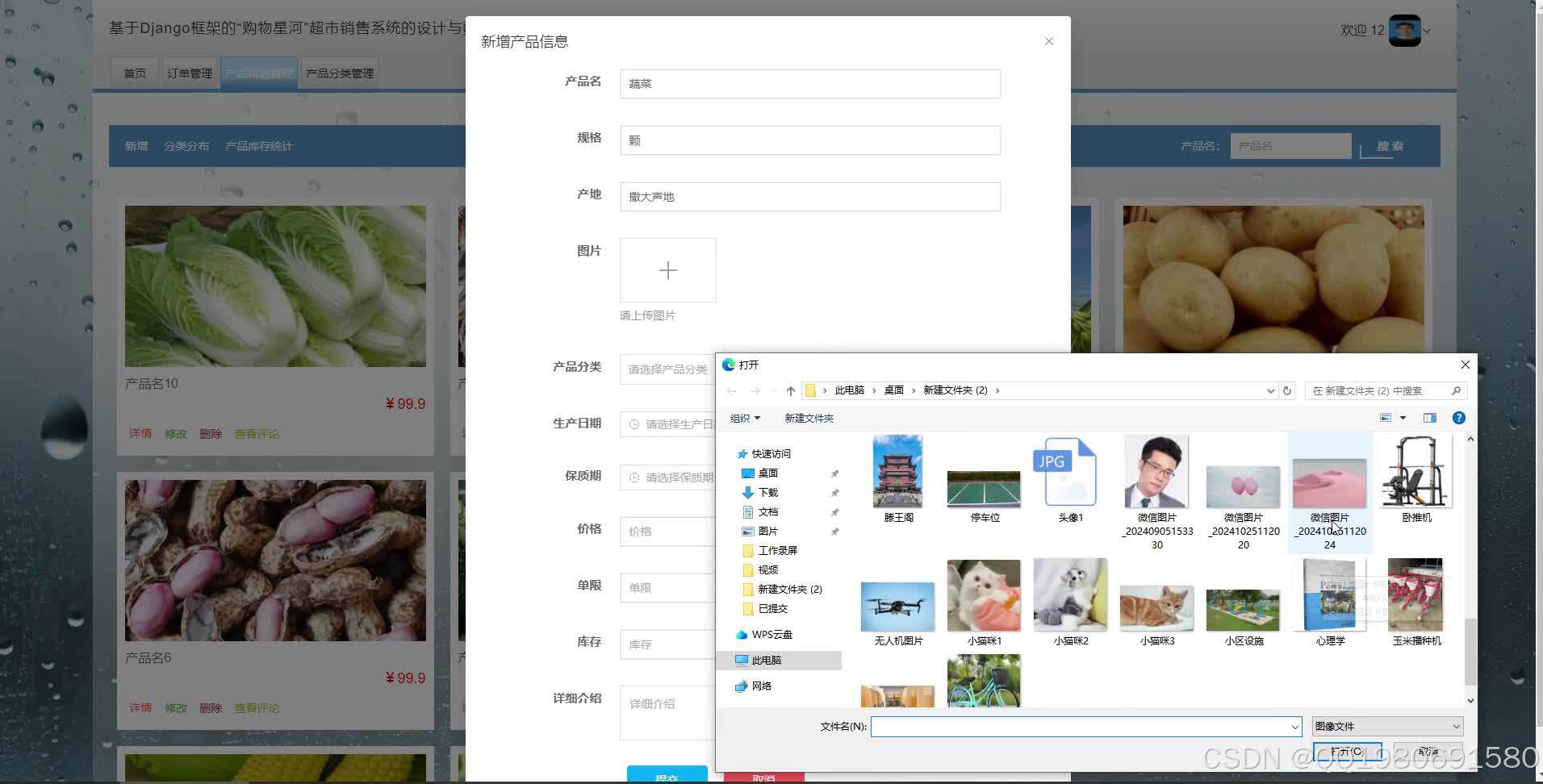Switch to the 订单管理 tab

[x=190, y=72]
